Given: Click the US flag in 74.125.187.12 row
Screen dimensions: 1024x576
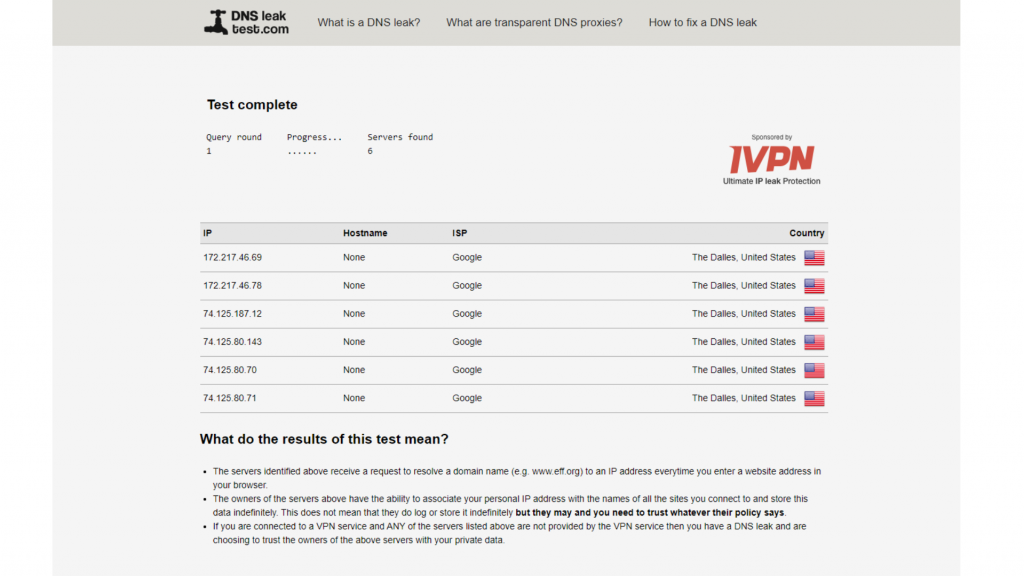Looking at the screenshot, I should pyautogui.click(x=814, y=314).
